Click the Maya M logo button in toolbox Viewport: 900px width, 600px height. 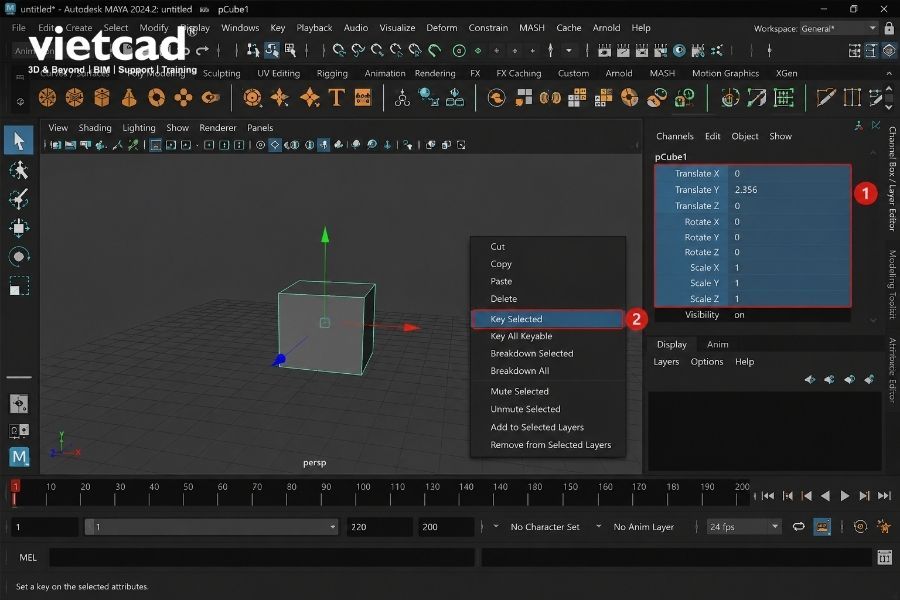19,457
